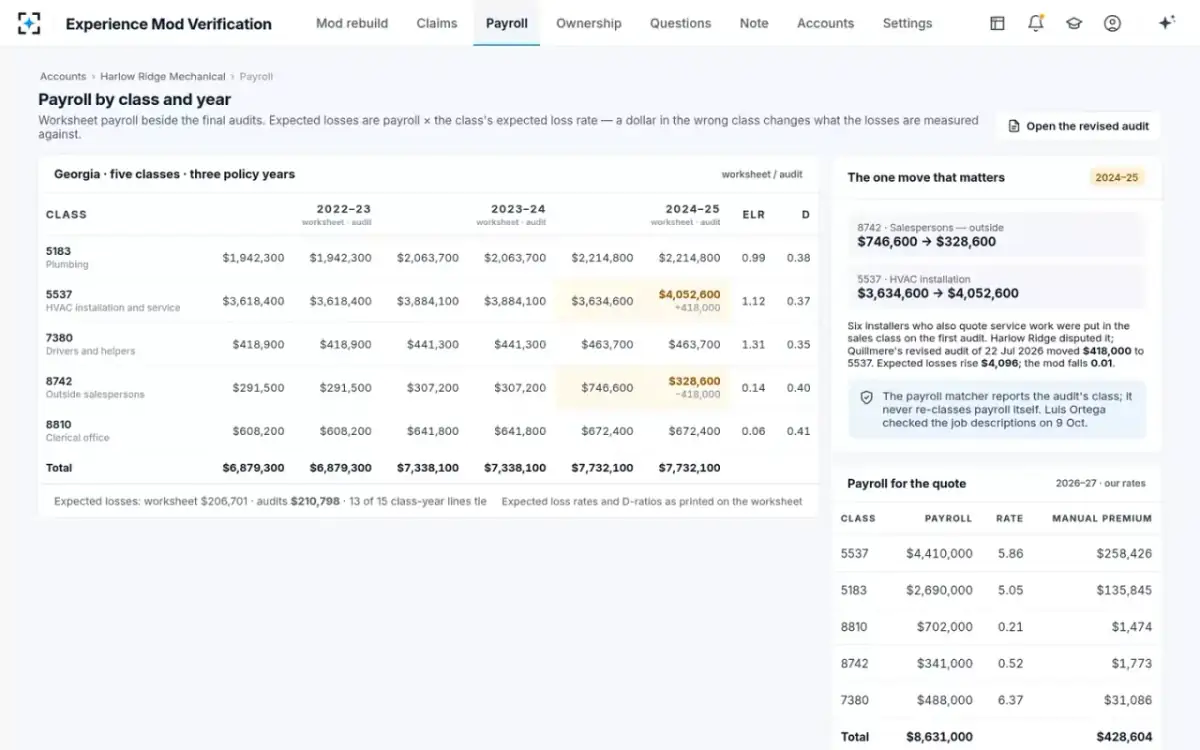Viewport: 1200px width, 750px height.
Task: Click the 2024–25 badge in the side panel
Action: [1117, 177]
